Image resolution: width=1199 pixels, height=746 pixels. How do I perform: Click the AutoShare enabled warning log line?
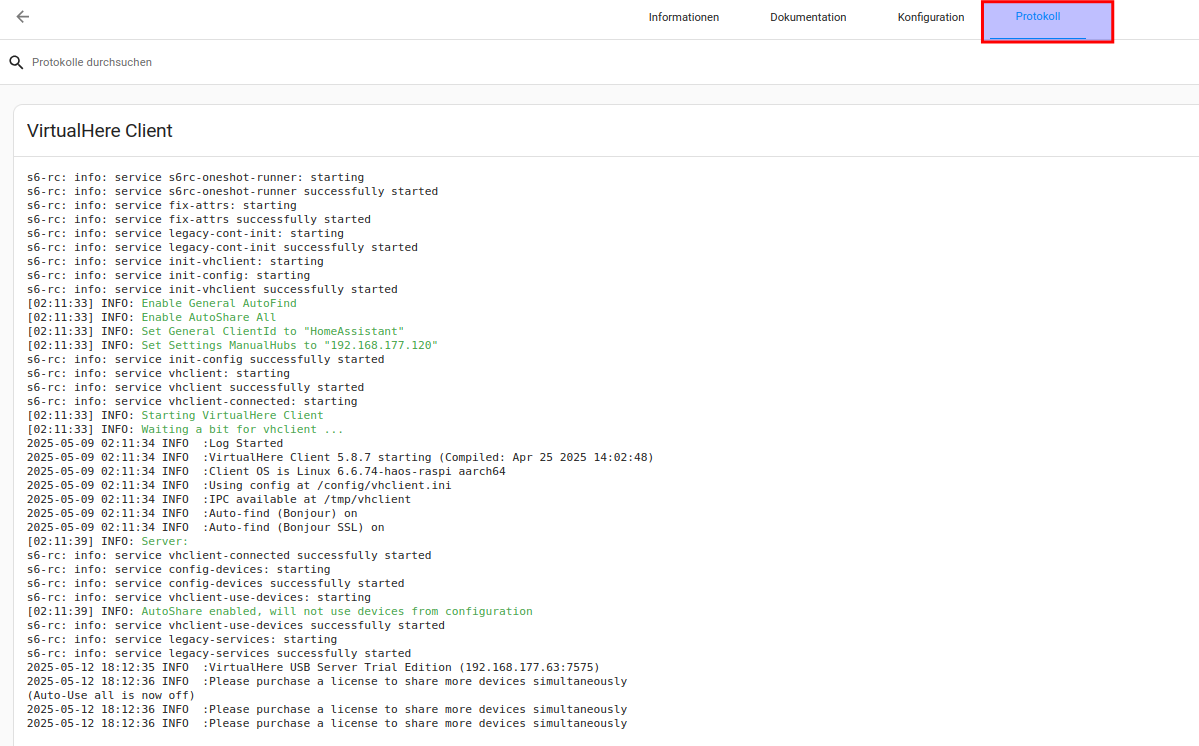coord(336,611)
